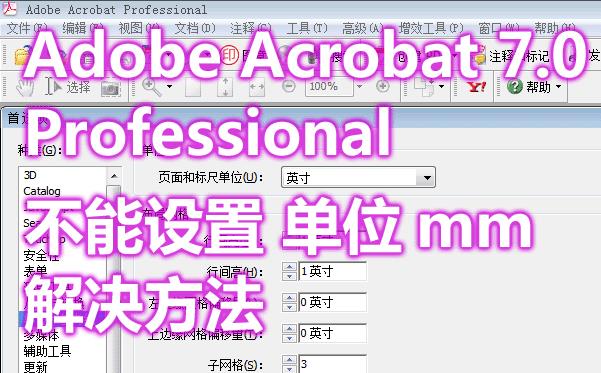Select 表单 in the category list
This screenshot has width=601, height=373.
35,271
